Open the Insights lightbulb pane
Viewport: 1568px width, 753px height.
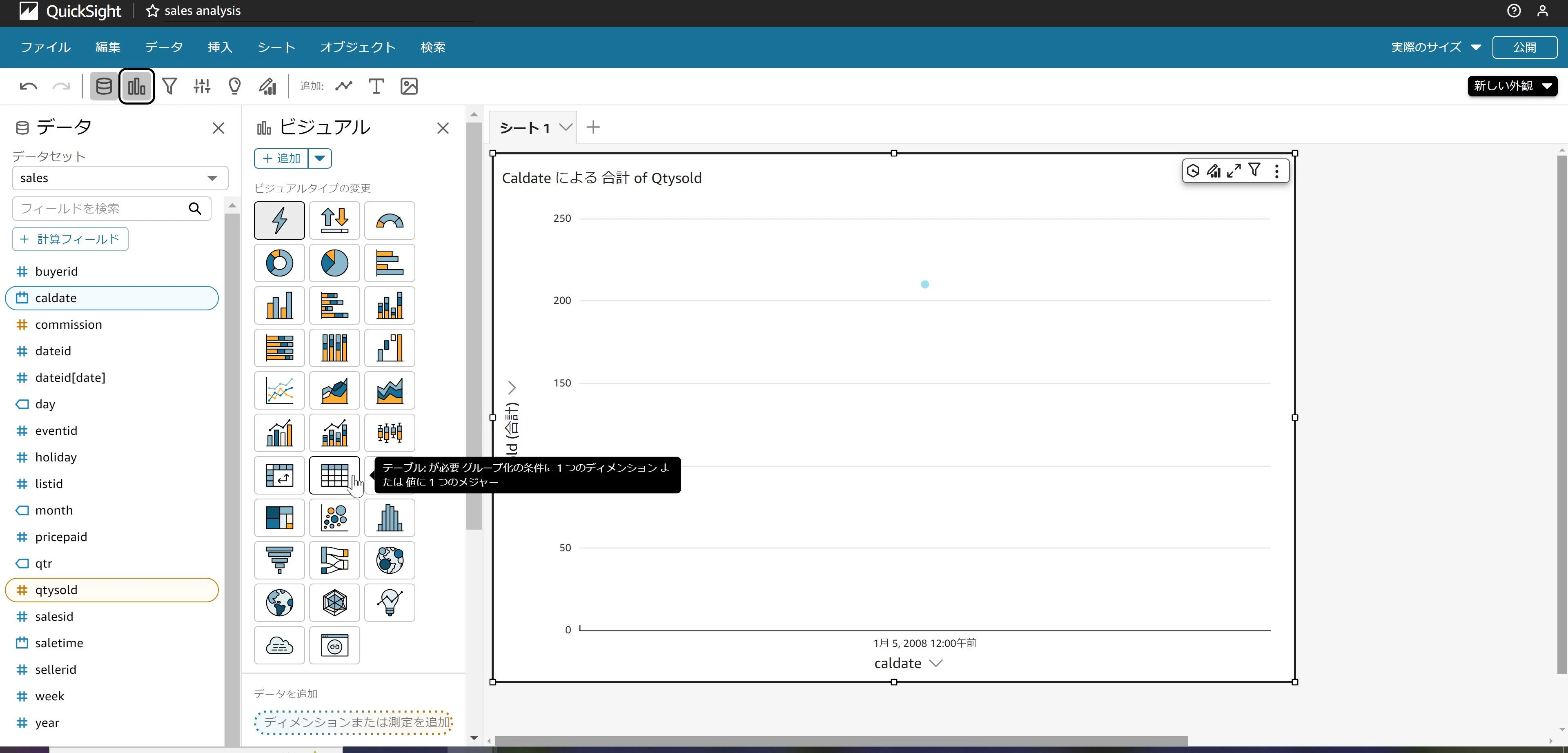click(234, 87)
